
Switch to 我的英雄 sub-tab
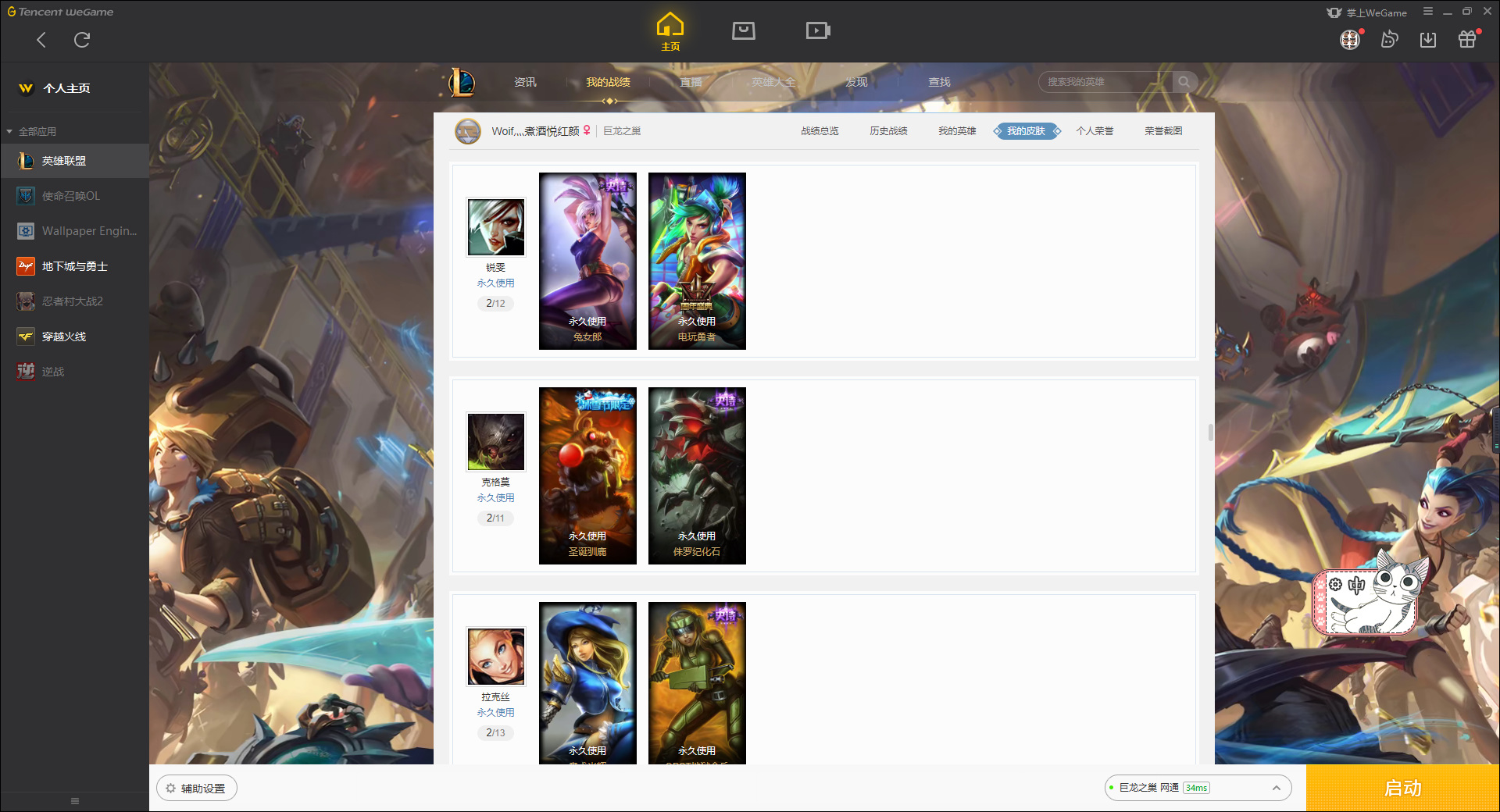[x=957, y=131]
